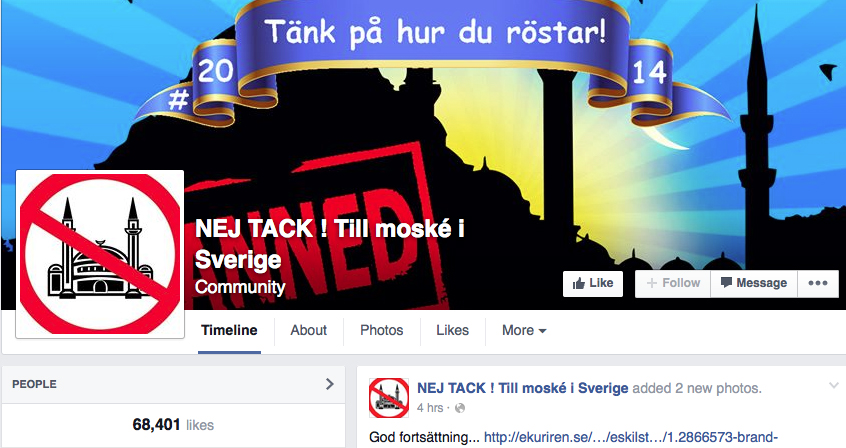This screenshot has width=846, height=448.
Task: Click the page name in the post header
Action: [522, 388]
